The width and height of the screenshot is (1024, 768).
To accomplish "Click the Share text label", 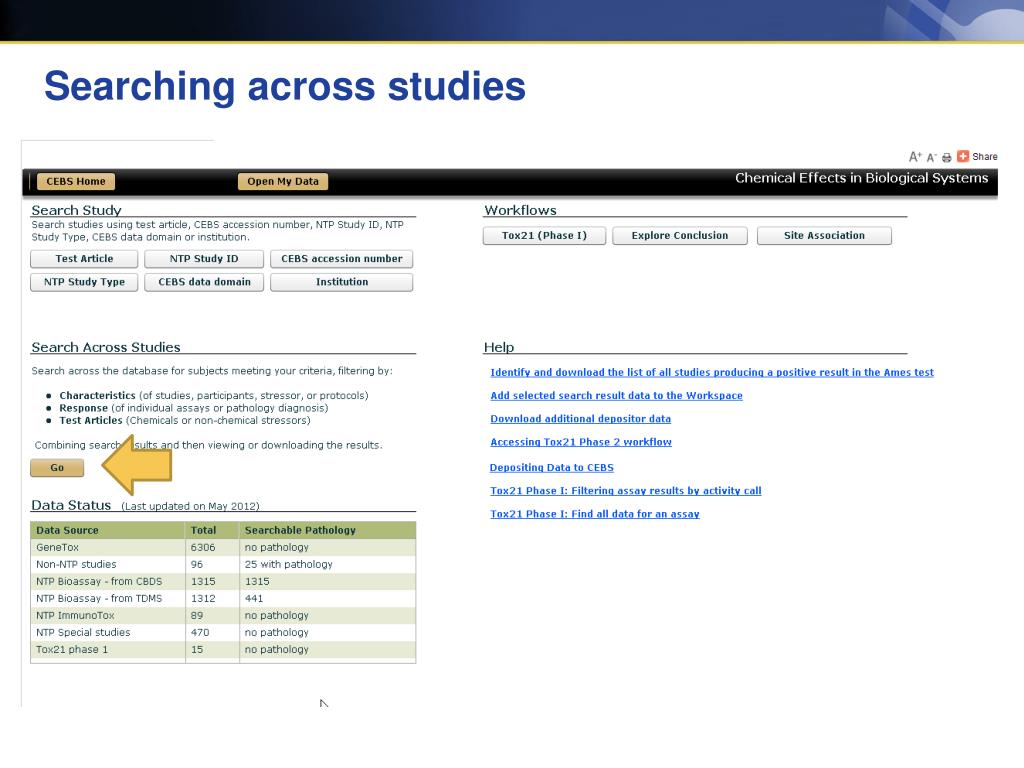I will pyautogui.click(x=985, y=157).
